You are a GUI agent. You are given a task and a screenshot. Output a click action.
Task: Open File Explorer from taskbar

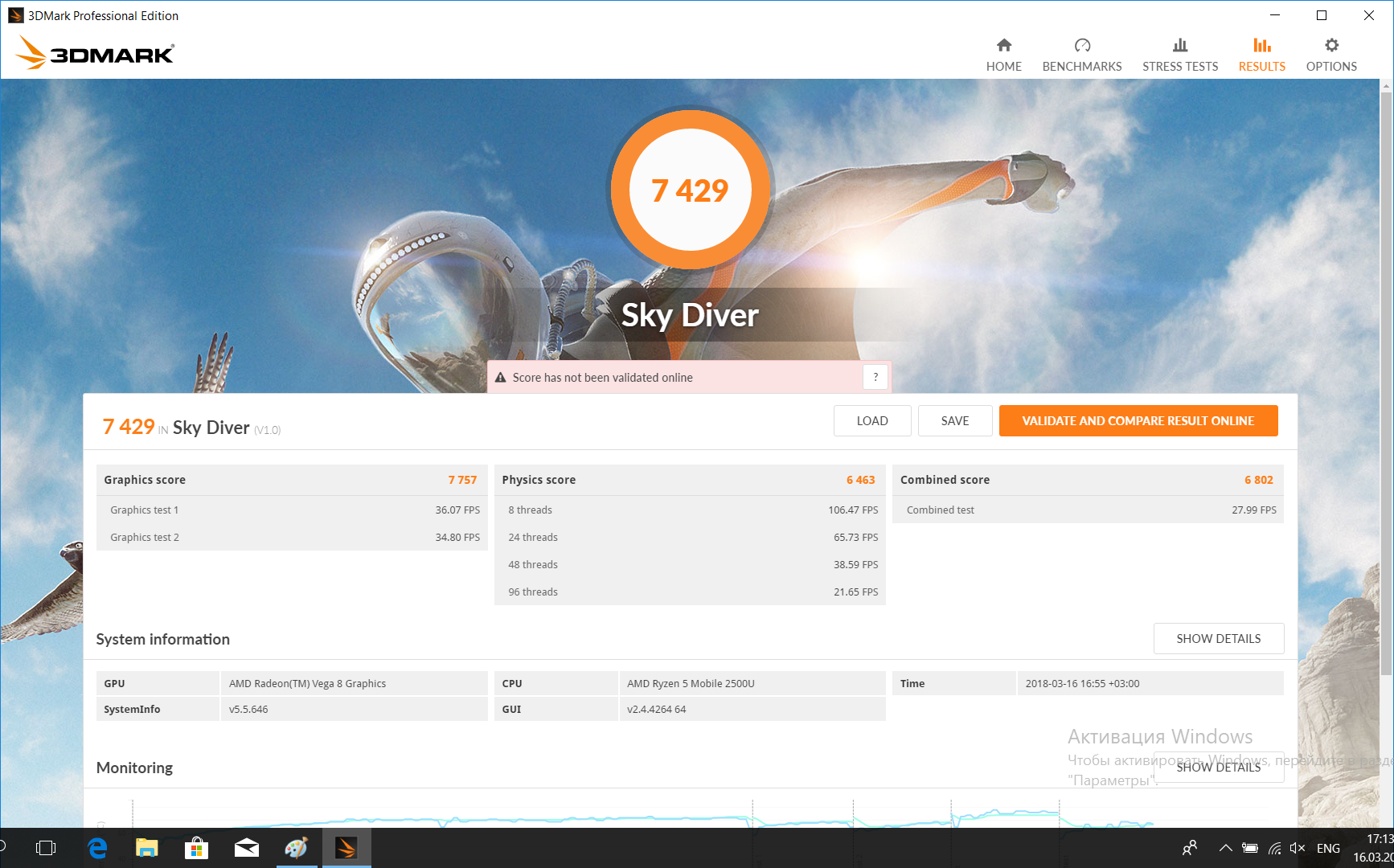point(146,848)
